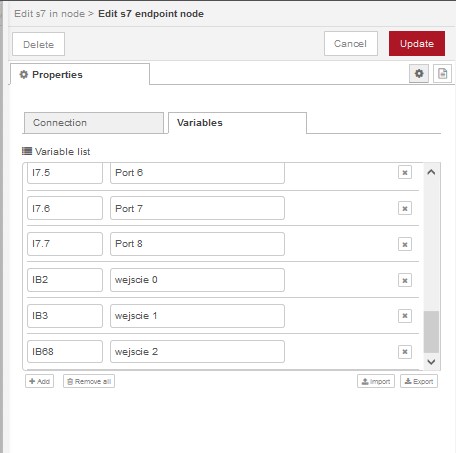The image size is (456, 453).
Task: Delete this s7 endpoint node
Action: coord(38,44)
